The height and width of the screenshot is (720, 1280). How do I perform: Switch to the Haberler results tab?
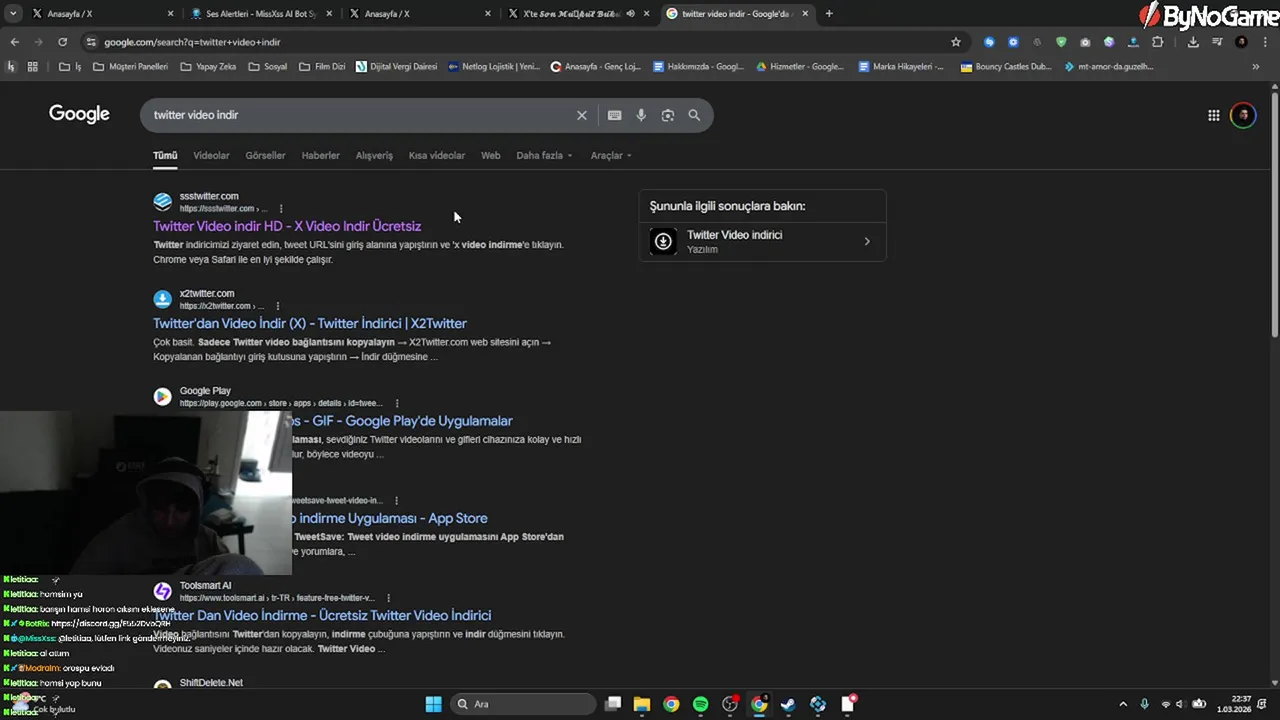coord(321,156)
